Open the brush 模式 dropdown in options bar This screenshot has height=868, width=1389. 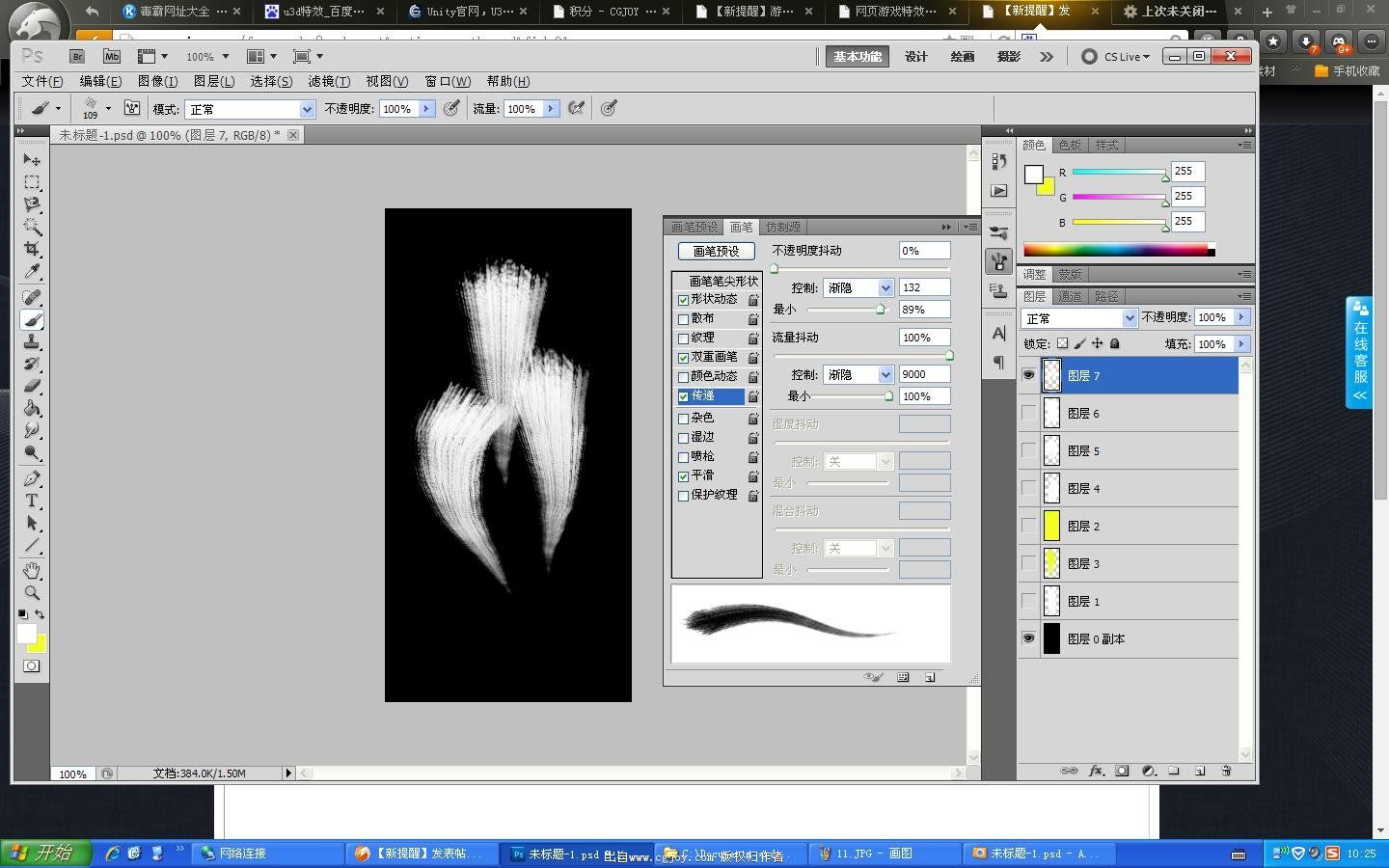pos(249,109)
